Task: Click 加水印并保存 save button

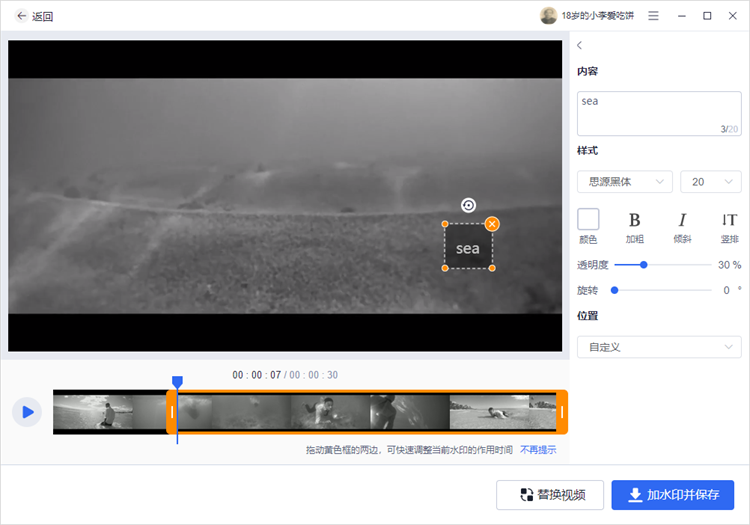Action: 673,495
